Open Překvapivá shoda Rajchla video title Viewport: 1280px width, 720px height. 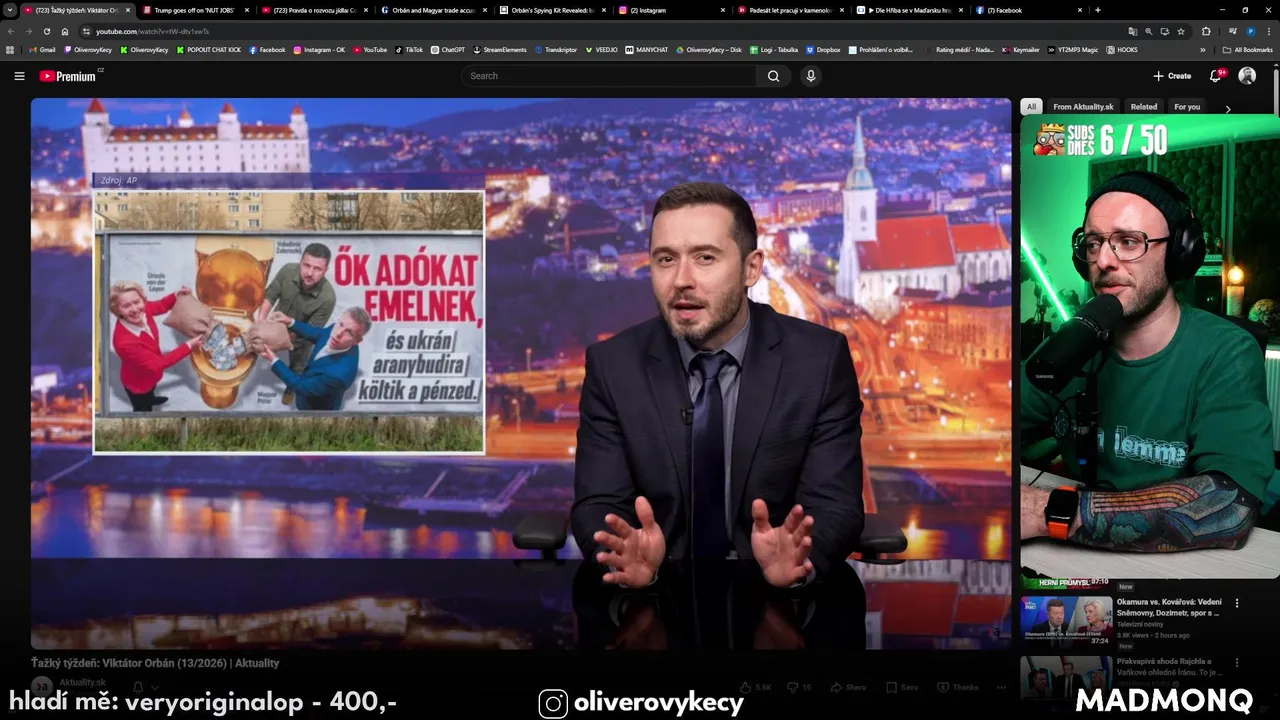coord(1168,667)
